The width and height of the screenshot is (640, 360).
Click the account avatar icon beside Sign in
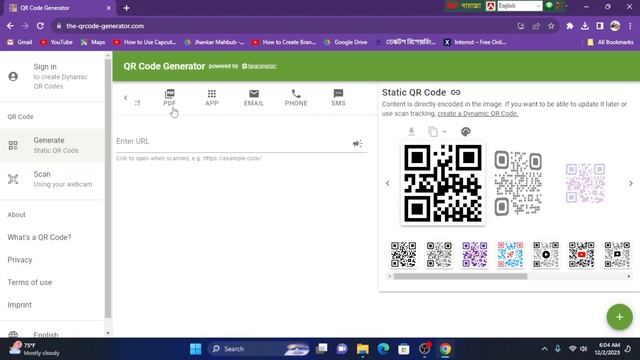(x=13, y=76)
